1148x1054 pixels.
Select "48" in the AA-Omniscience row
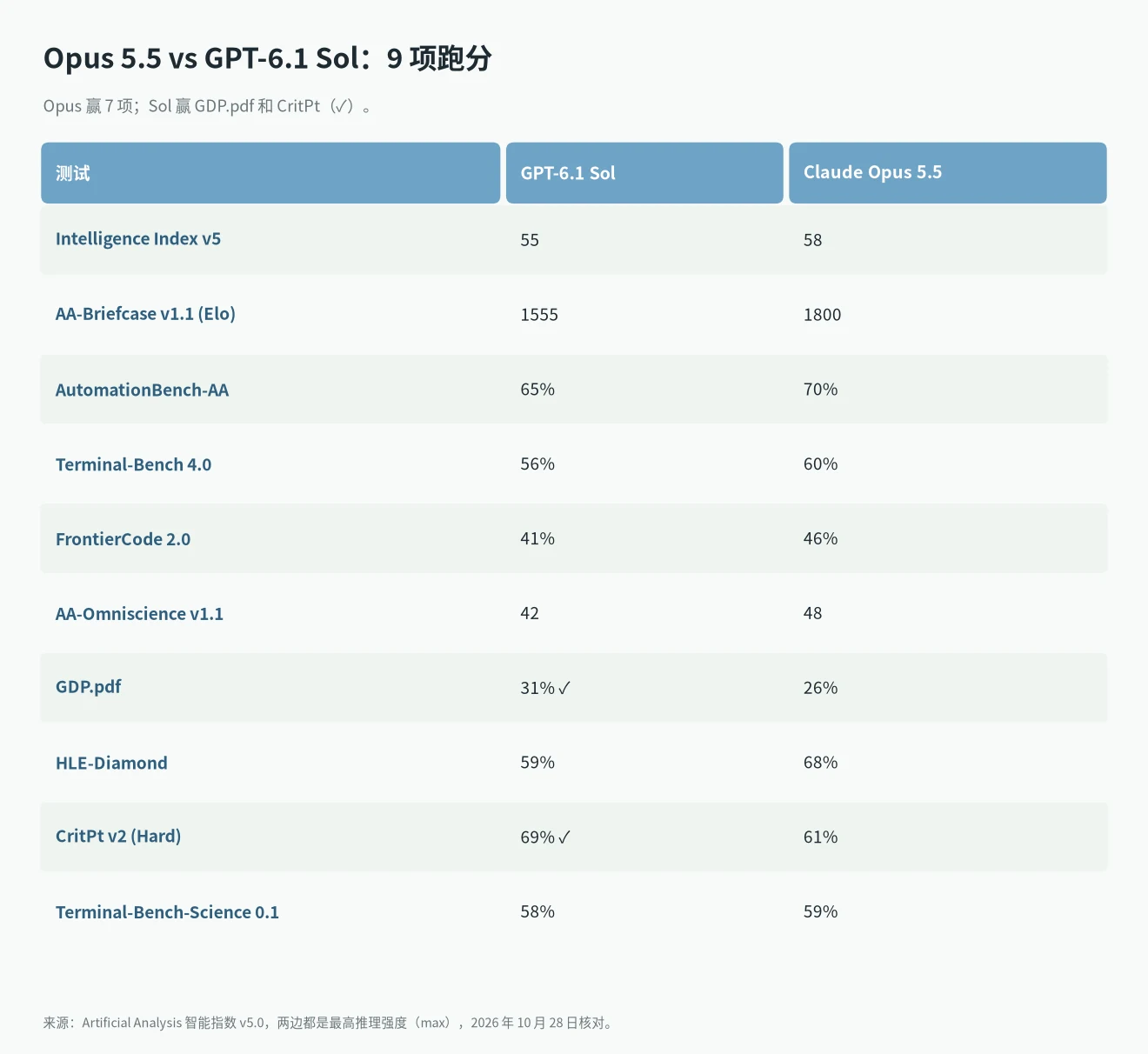click(812, 614)
